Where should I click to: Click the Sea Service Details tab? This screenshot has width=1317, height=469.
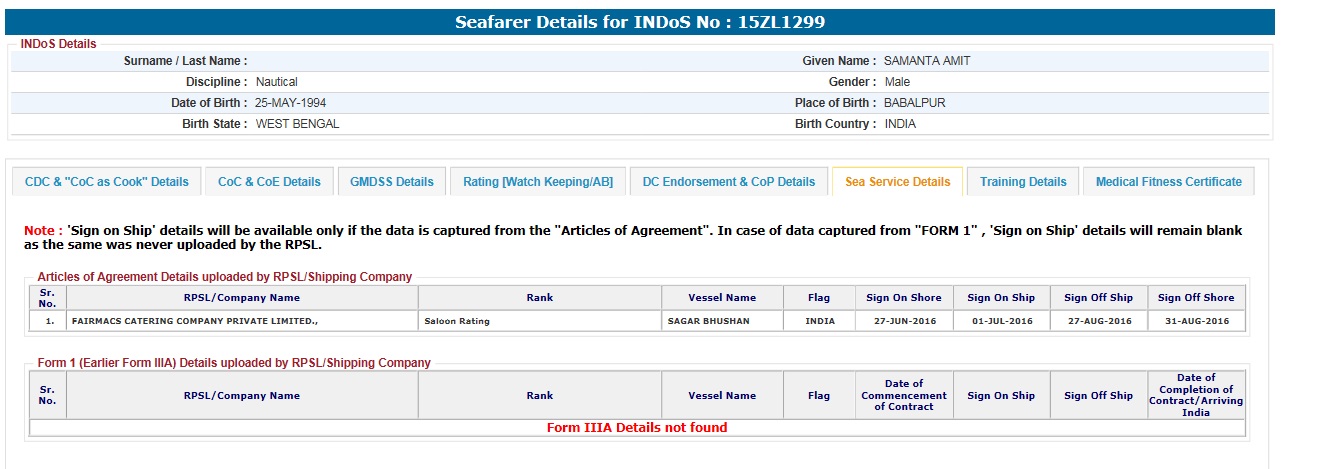click(x=897, y=182)
